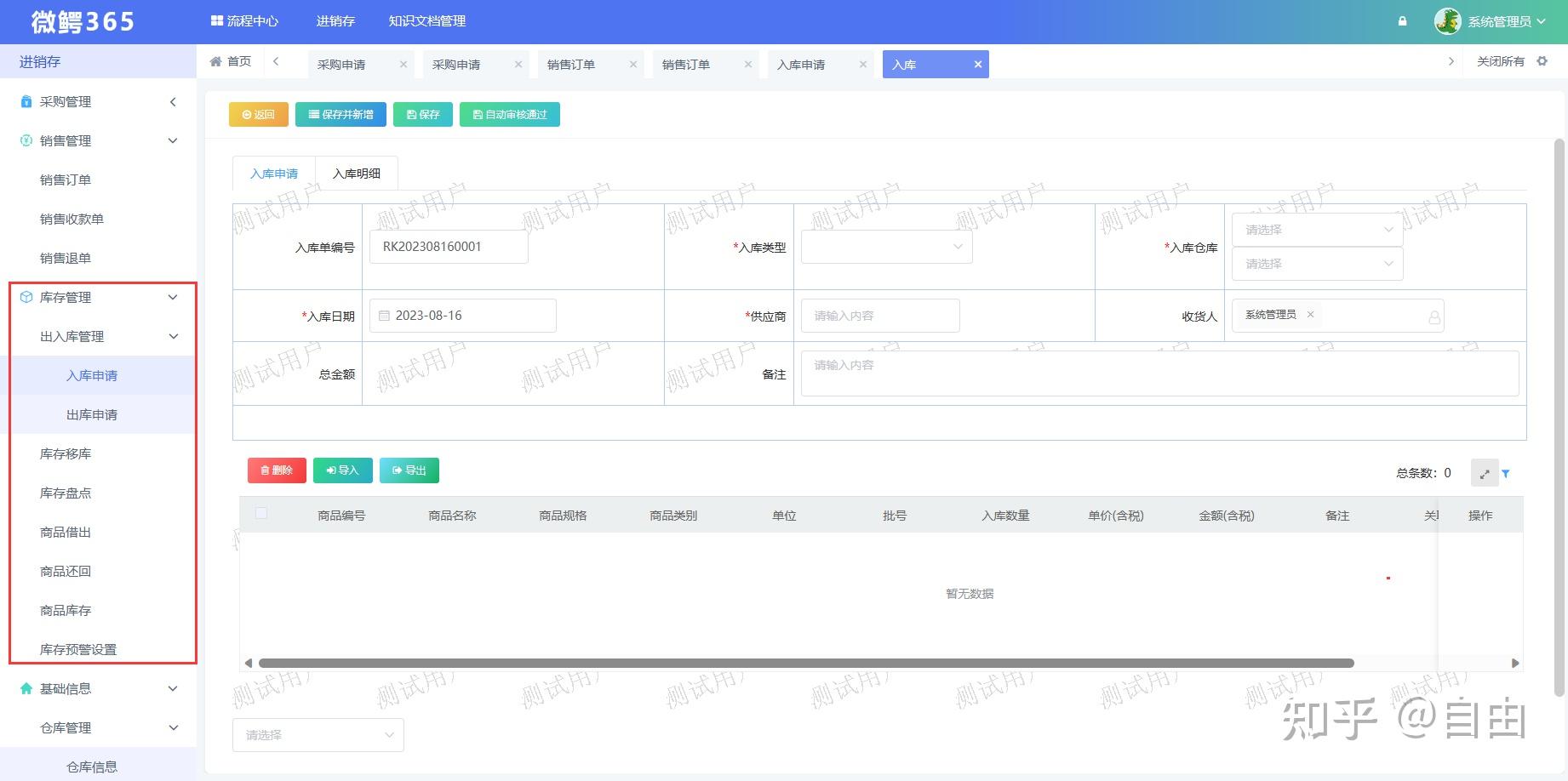Click the user picker icon in 收货人 field
This screenshot has width=1568, height=781.
1434,317
